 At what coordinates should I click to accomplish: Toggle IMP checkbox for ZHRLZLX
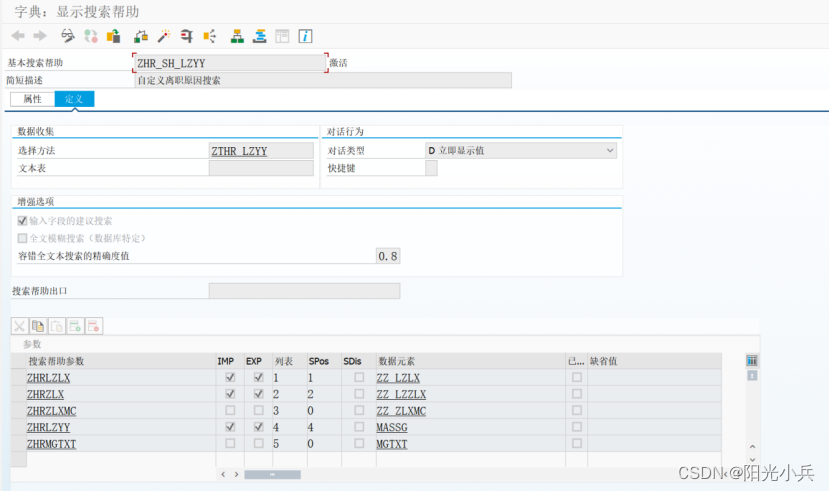point(230,377)
